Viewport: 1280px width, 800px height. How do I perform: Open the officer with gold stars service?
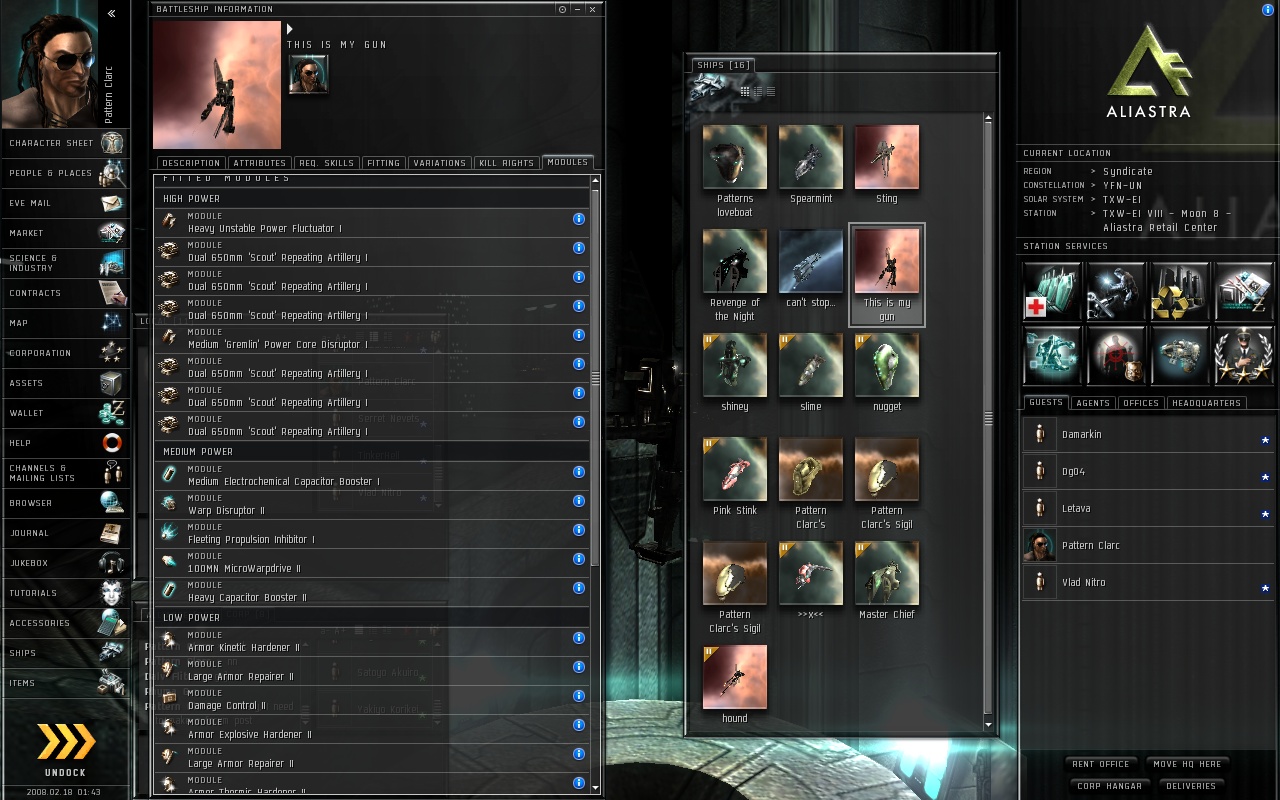click(1244, 355)
